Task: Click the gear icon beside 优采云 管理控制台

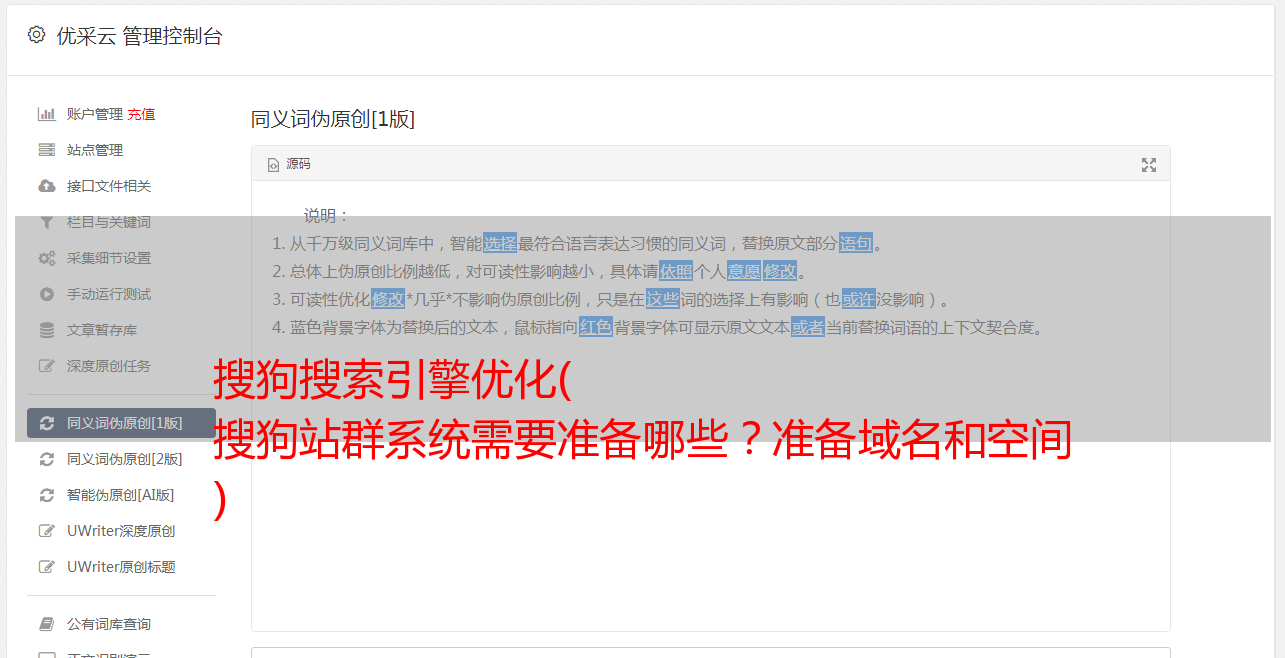Action: tap(37, 35)
